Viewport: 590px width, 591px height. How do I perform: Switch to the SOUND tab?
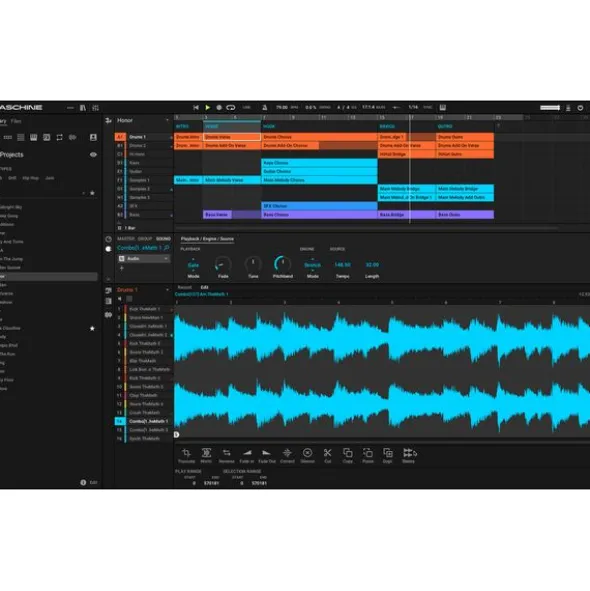[163, 239]
